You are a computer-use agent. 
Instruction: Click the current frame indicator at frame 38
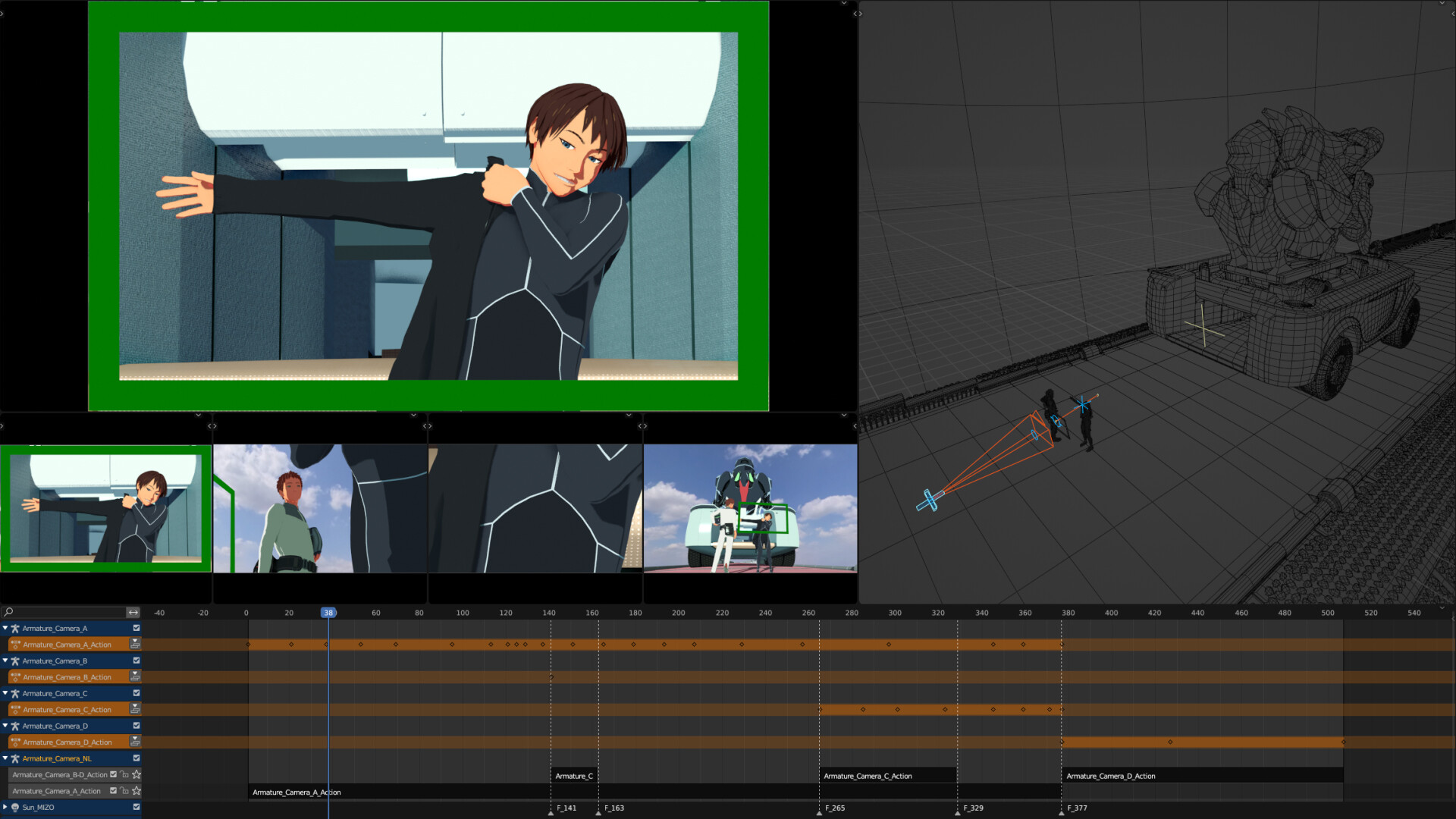tap(328, 613)
